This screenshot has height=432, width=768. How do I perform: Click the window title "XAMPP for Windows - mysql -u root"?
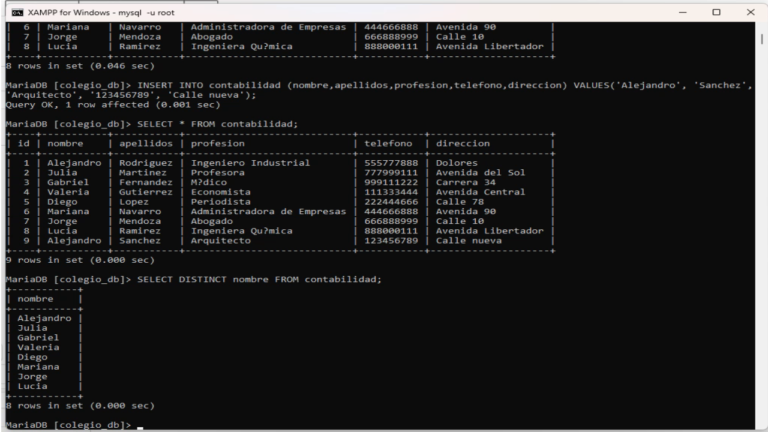tap(101, 12)
